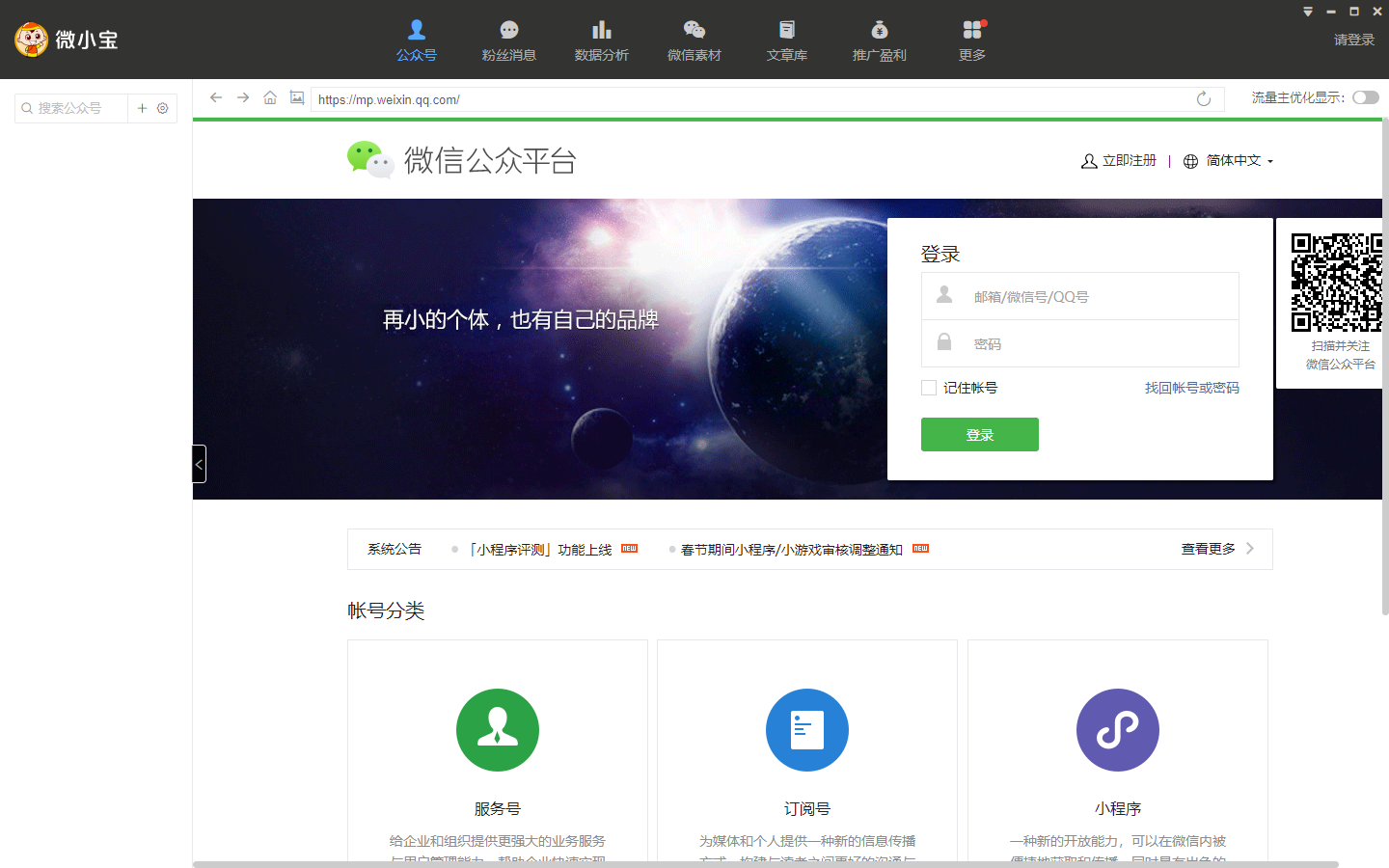Open the title bar dropdown menu arrow
Image resolution: width=1389 pixels, height=868 pixels.
[1307, 12]
